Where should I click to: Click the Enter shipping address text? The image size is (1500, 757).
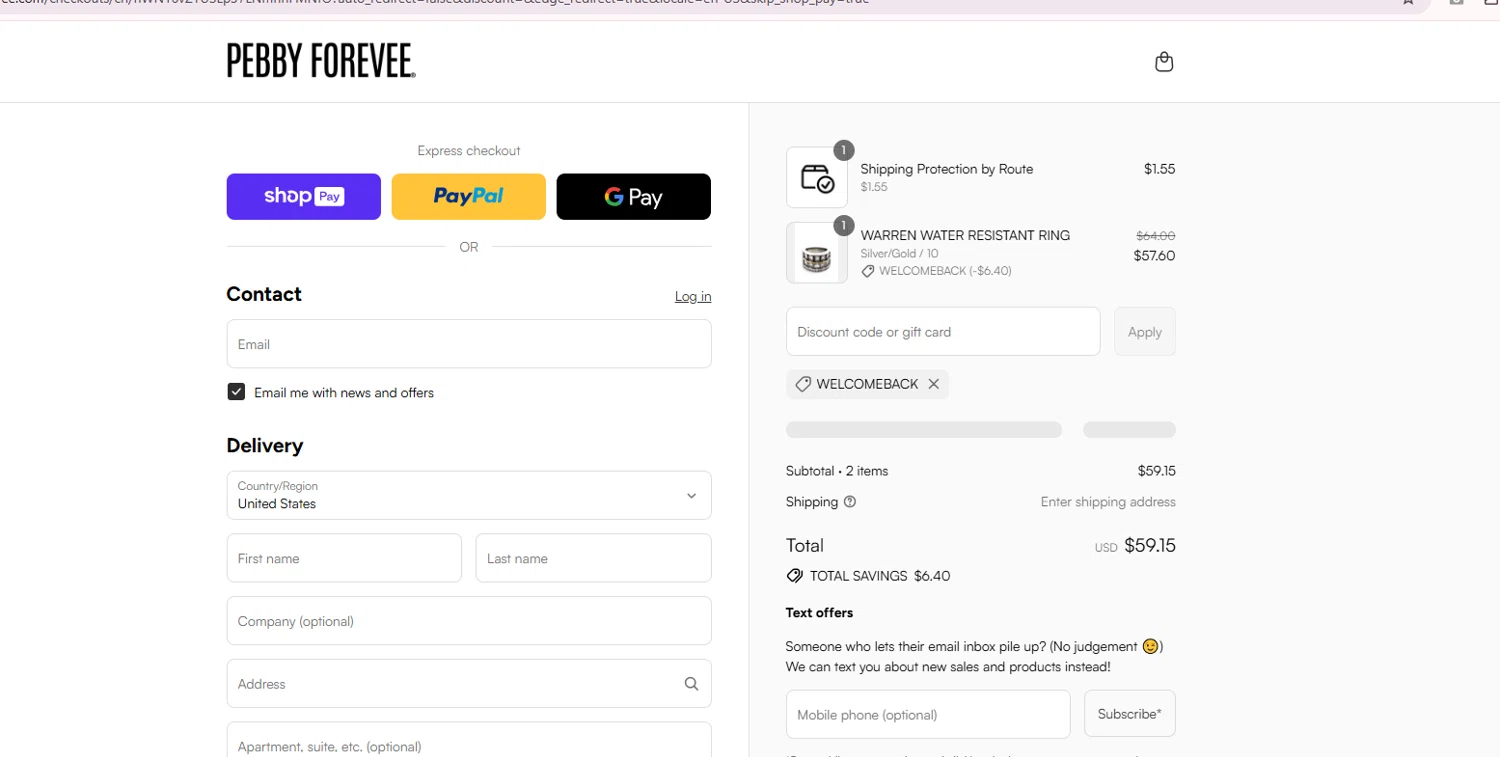pyautogui.click(x=1108, y=502)
